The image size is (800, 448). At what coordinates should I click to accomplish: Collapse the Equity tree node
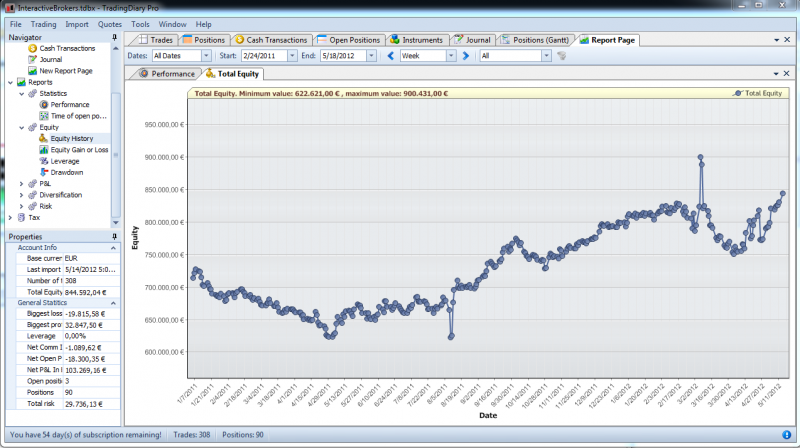[21, 128]
